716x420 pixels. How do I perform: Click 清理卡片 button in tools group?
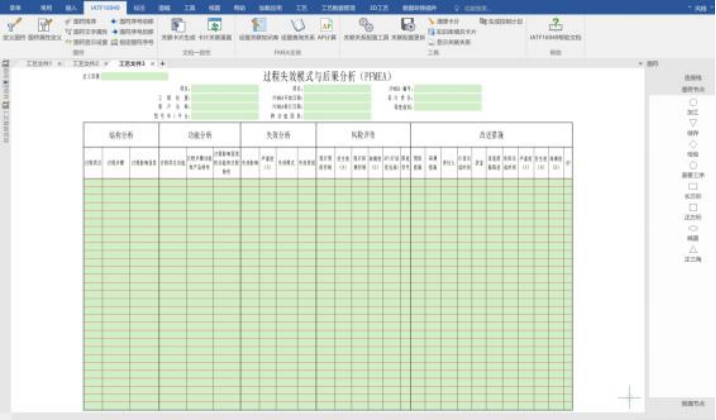[x=444, y=19]
